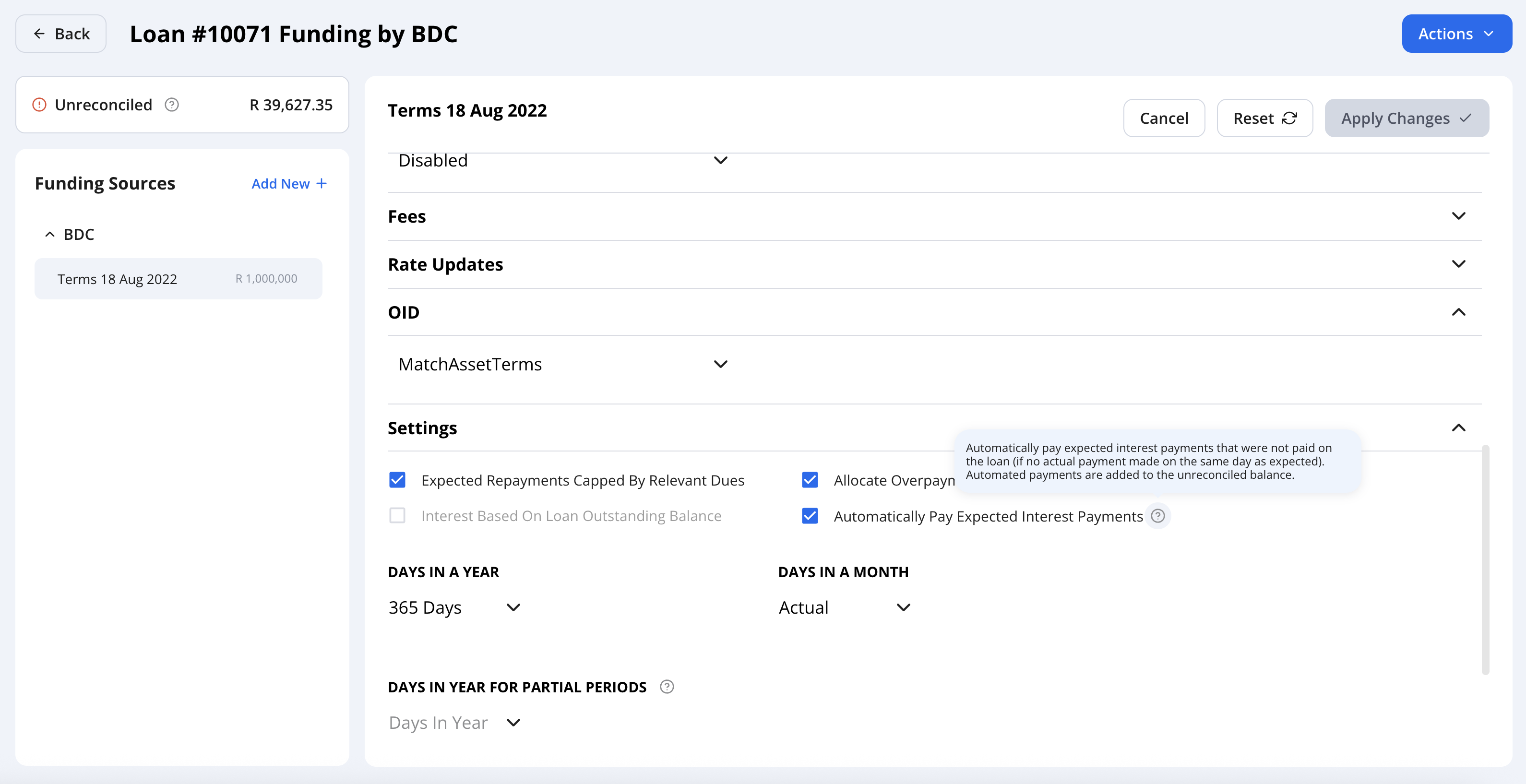Open the Days In A Month dropdown

coord(845,607)
